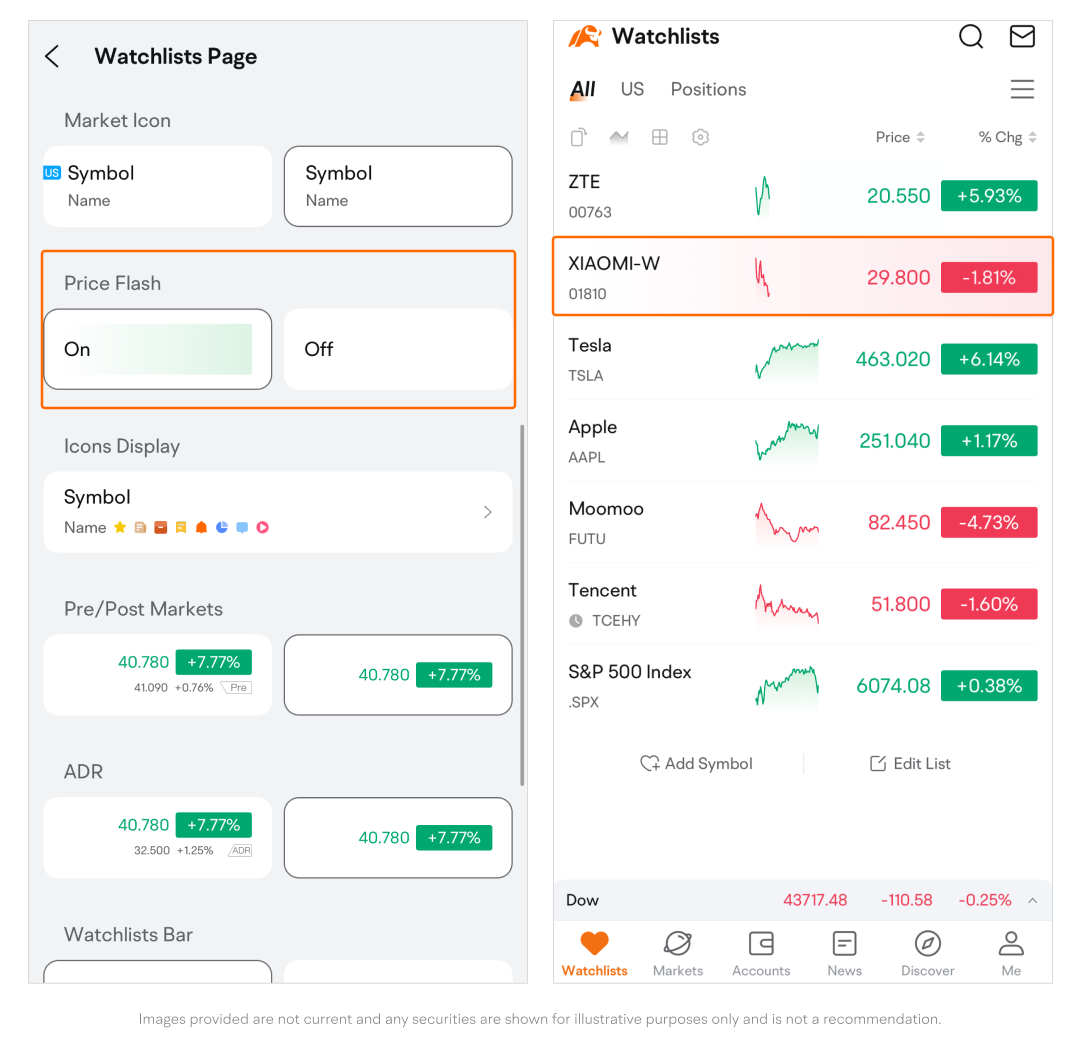Open Icons Display settings chevron
This screenshot has height=1049, width=1081.
(x=487, y=512)
